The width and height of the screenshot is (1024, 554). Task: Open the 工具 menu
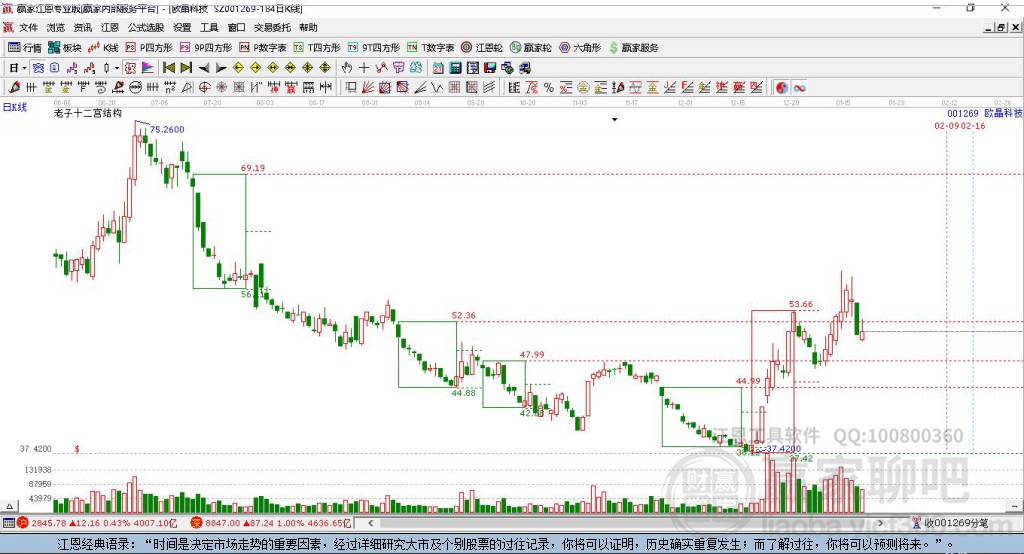tap(209, 27)
